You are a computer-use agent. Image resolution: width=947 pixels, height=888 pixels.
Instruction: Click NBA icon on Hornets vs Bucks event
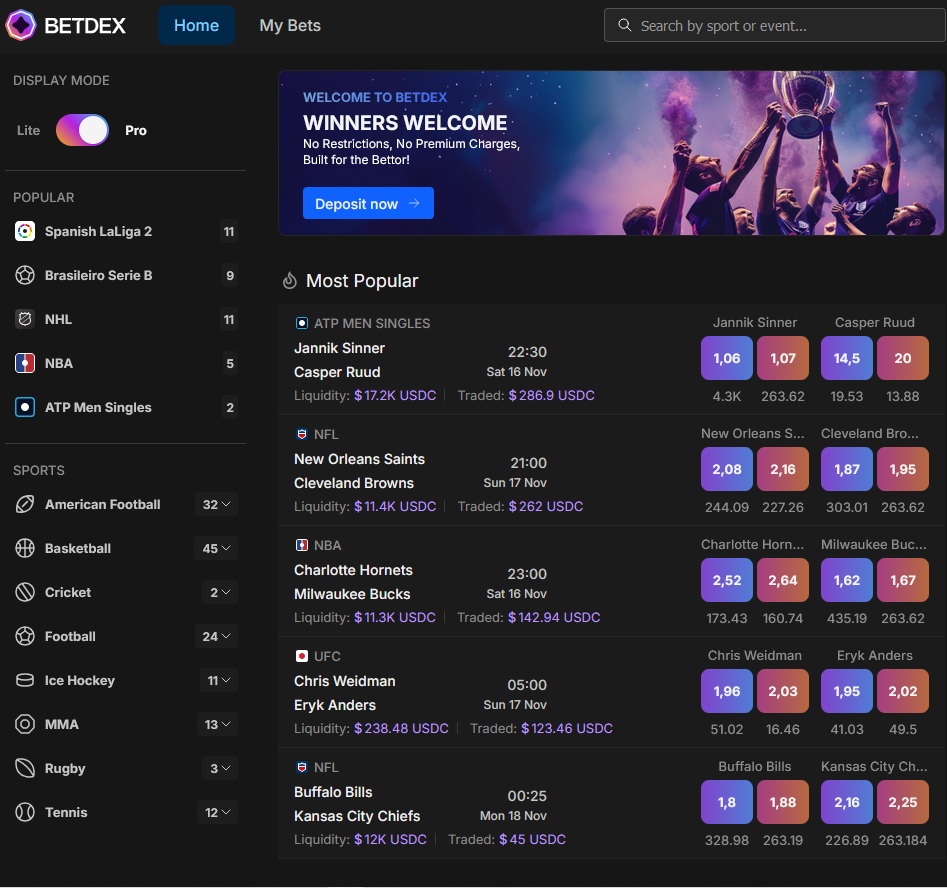[x=301, y=545]
